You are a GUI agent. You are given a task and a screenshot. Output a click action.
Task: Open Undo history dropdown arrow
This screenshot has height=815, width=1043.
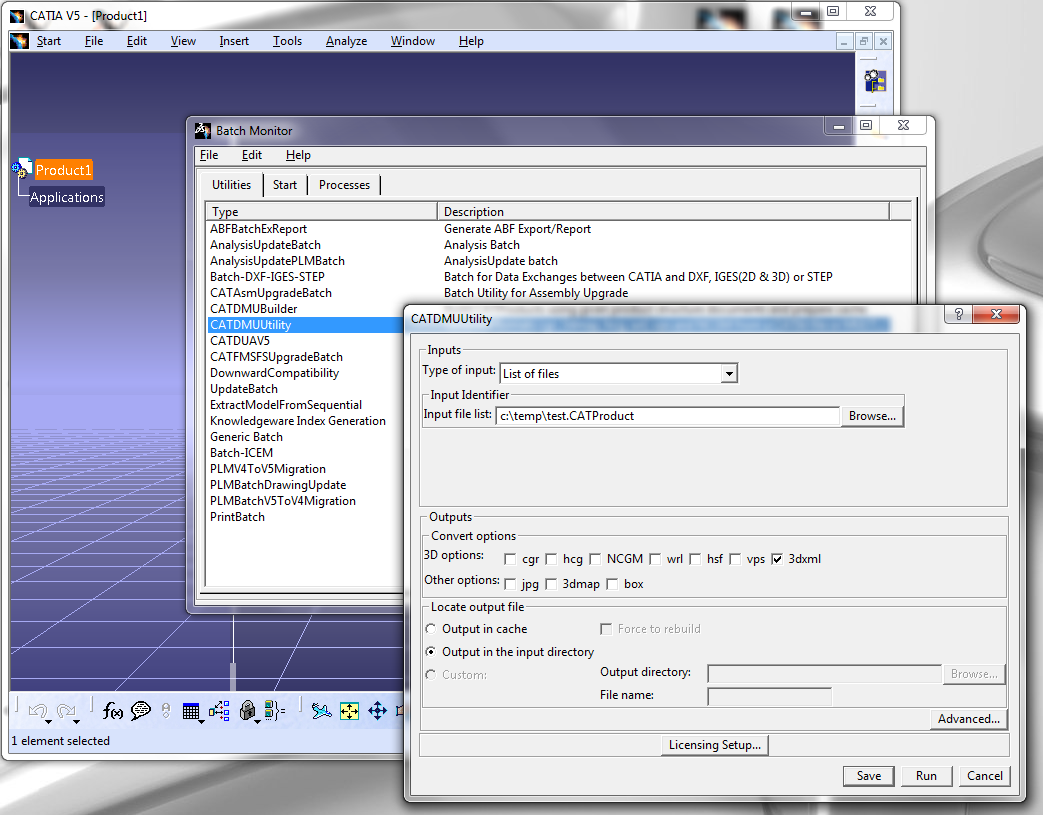click(x=49, y=722)
